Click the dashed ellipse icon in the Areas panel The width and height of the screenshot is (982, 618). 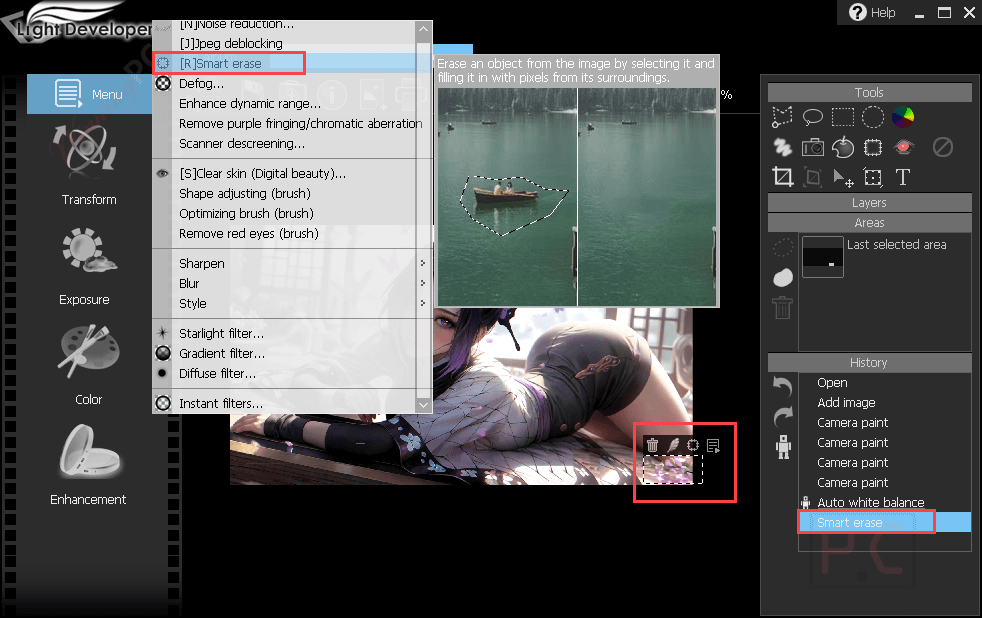(x=782, y=247)
